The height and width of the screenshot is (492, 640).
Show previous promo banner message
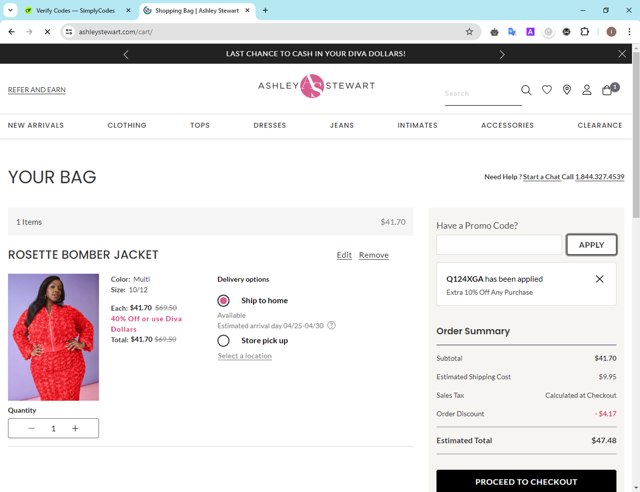tap(126, 54)
